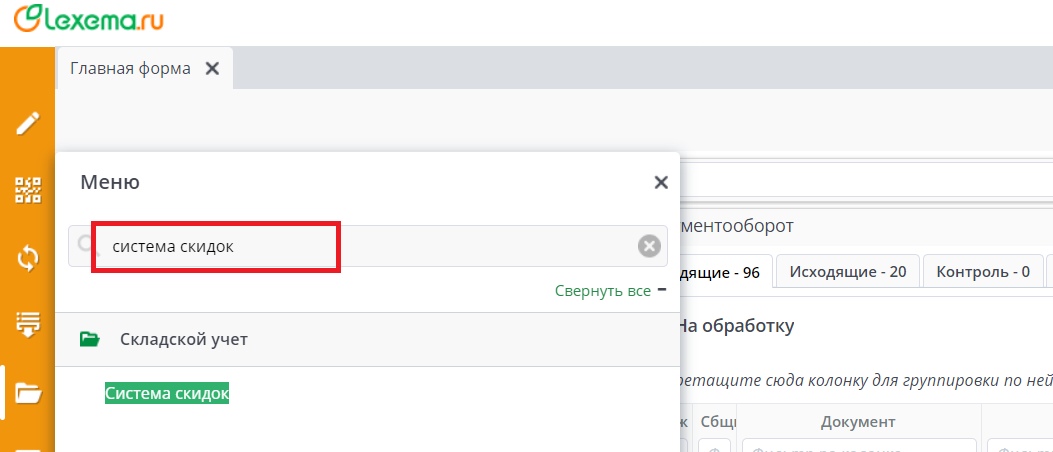1053x452 pixels.
Task: Click the sync arrows sidebar icon
Action: [x=27, y=258]
